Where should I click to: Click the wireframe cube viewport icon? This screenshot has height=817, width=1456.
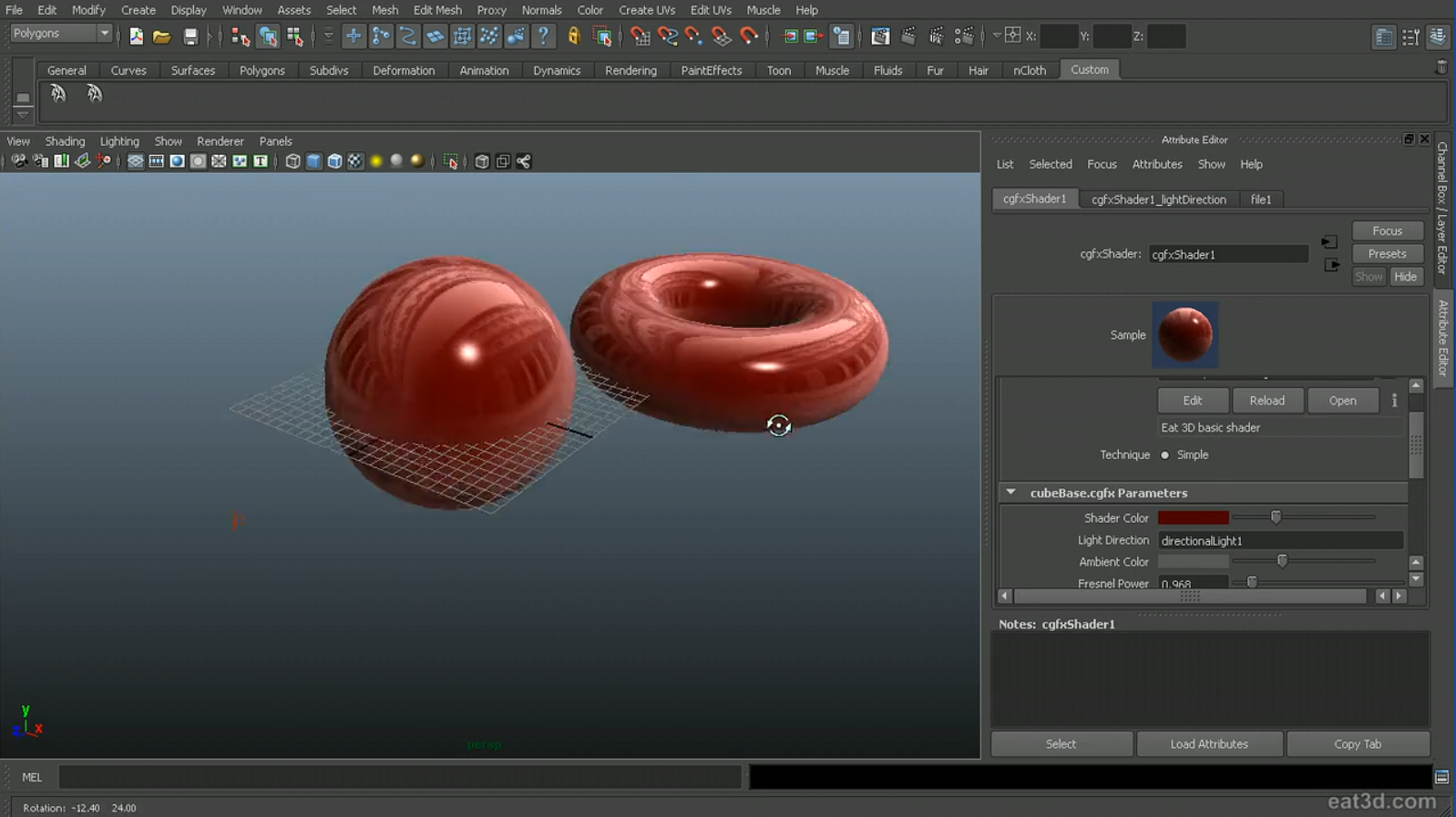tap(292, 161)
